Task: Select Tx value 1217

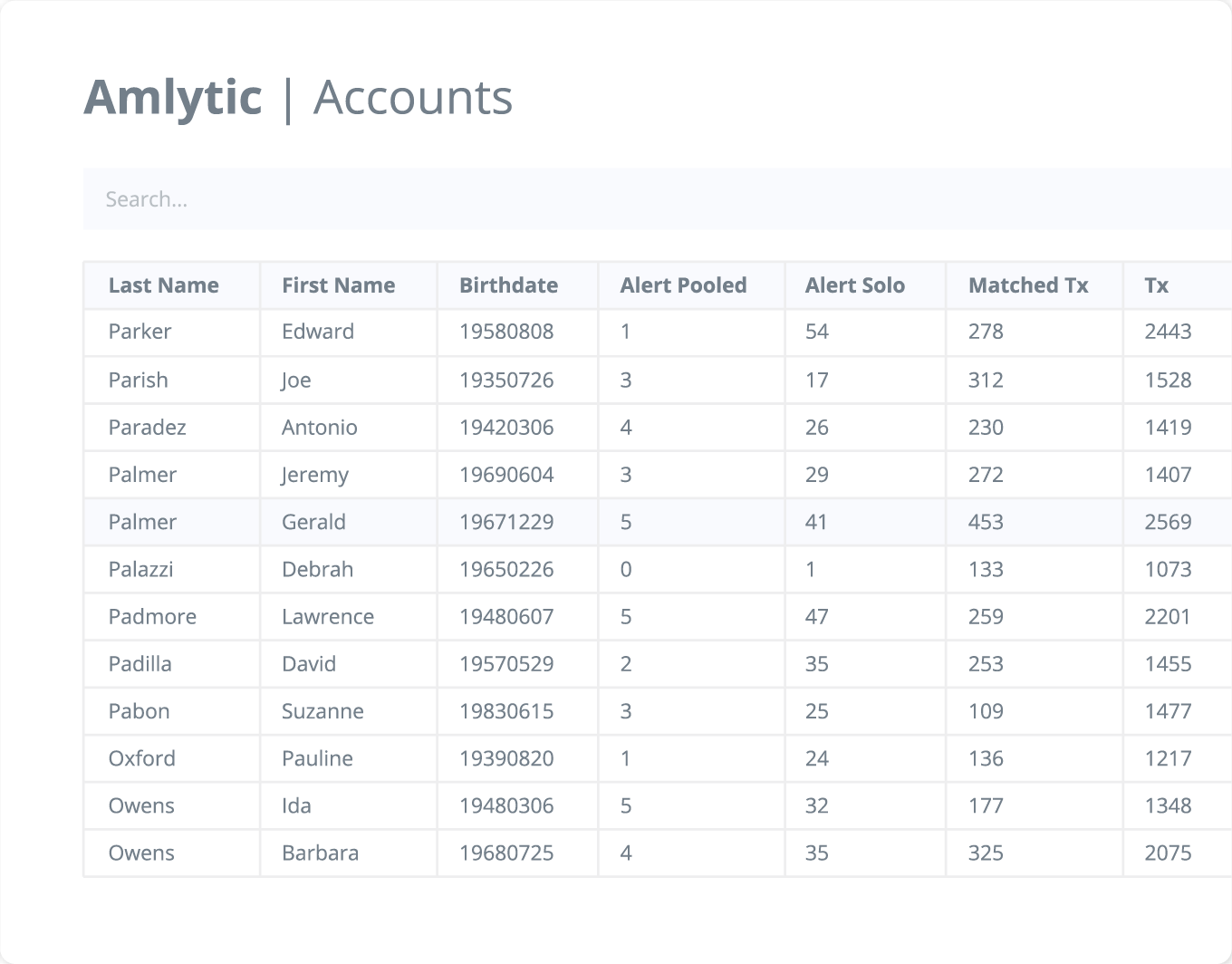Action: click(x=1168, y=758)
